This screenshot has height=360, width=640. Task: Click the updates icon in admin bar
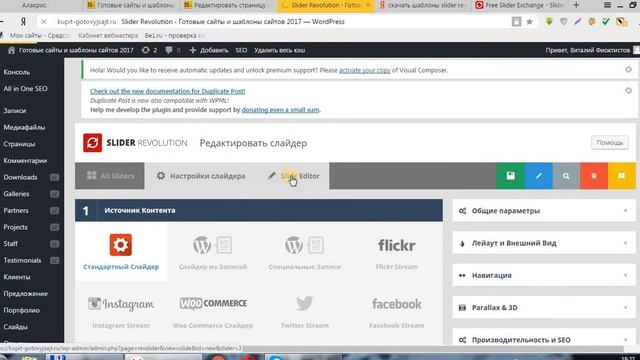coord(146,50)
